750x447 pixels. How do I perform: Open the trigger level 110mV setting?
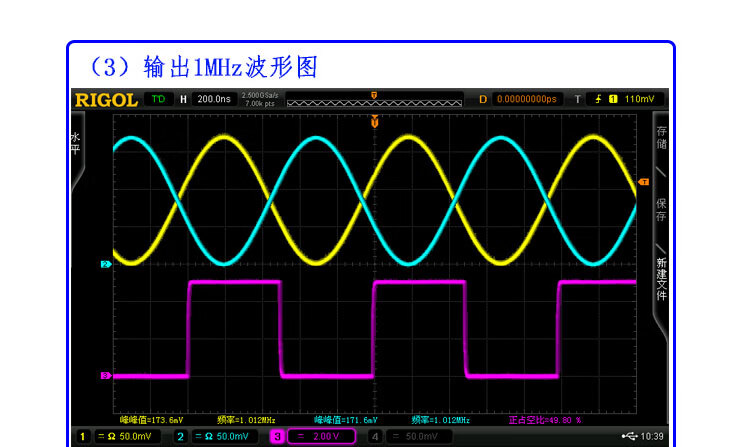639,99
